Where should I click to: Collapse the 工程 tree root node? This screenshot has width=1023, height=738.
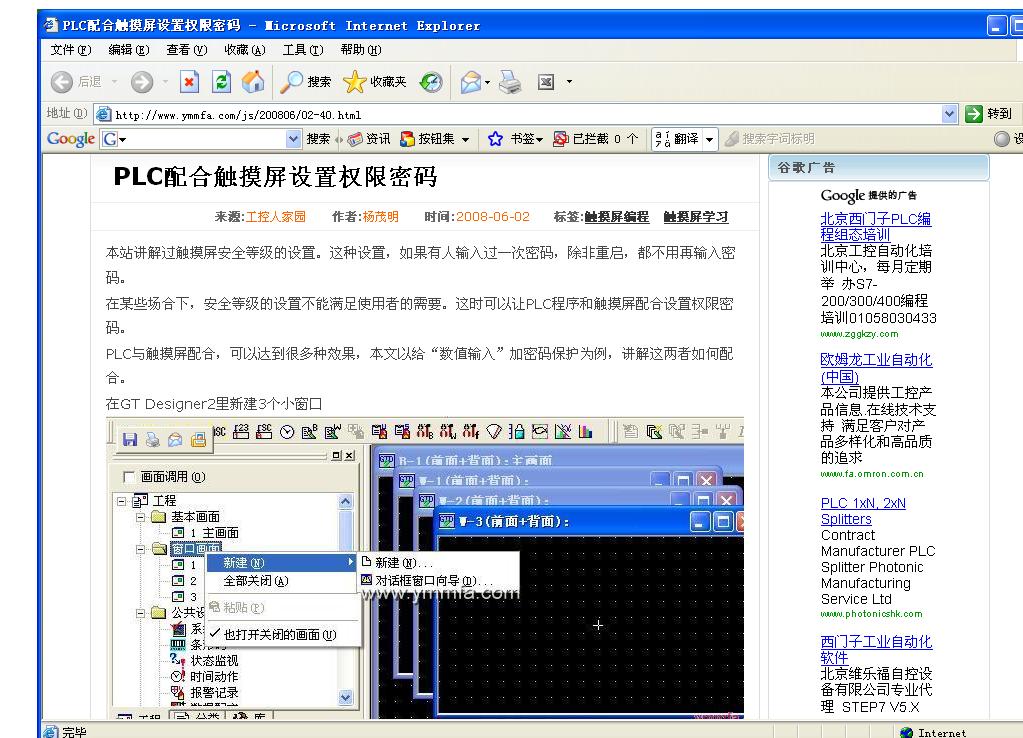coord(122,500)
